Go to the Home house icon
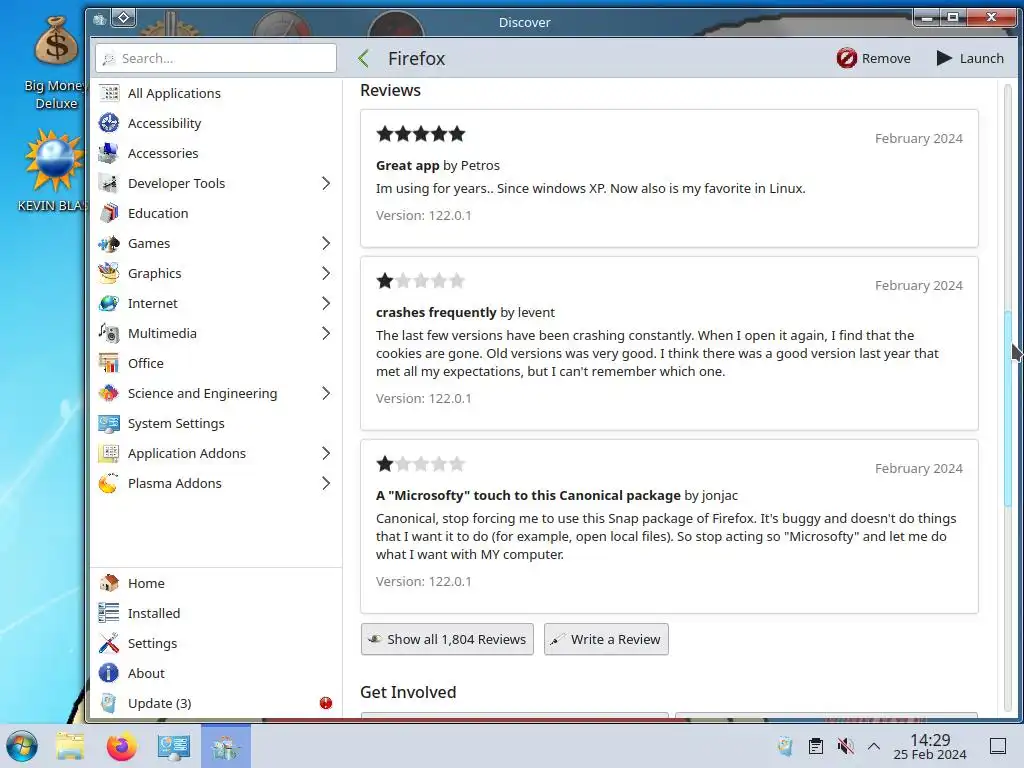The width and height of the screenshot is (1024, 768). tap(109, 583)
